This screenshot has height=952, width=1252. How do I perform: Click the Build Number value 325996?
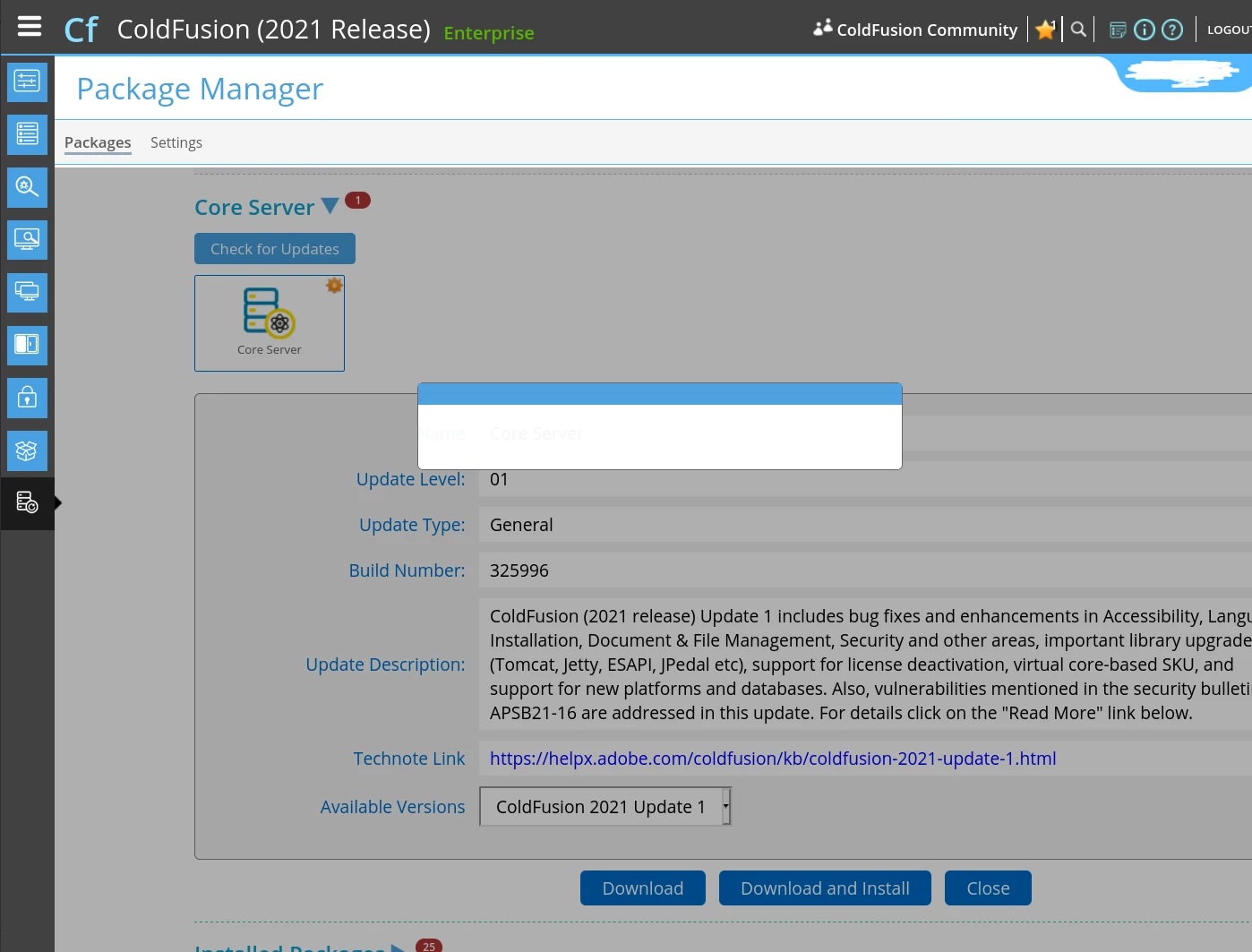click(x=519, y=570)
